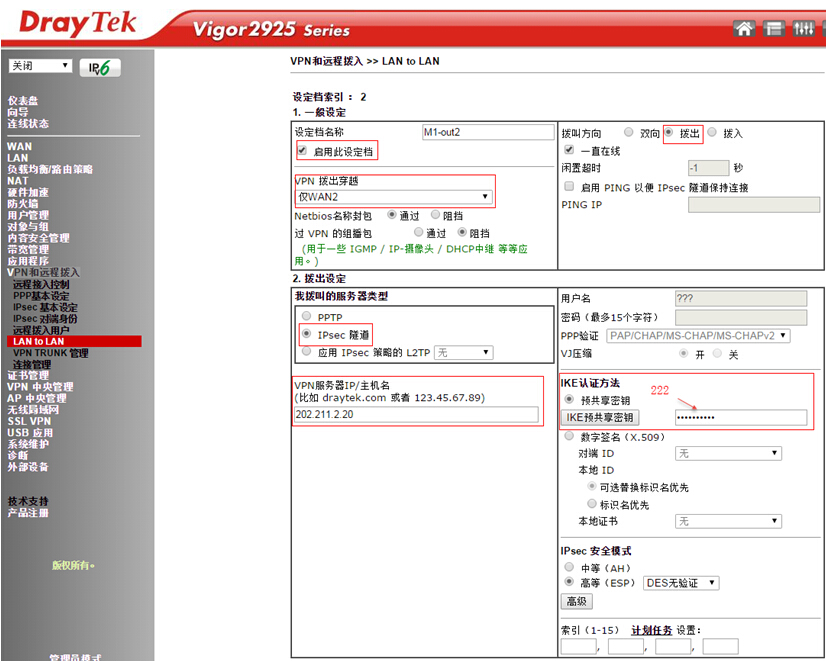Open the 对端 ID dropdown

pyautogui.click(x=729, y=453)
